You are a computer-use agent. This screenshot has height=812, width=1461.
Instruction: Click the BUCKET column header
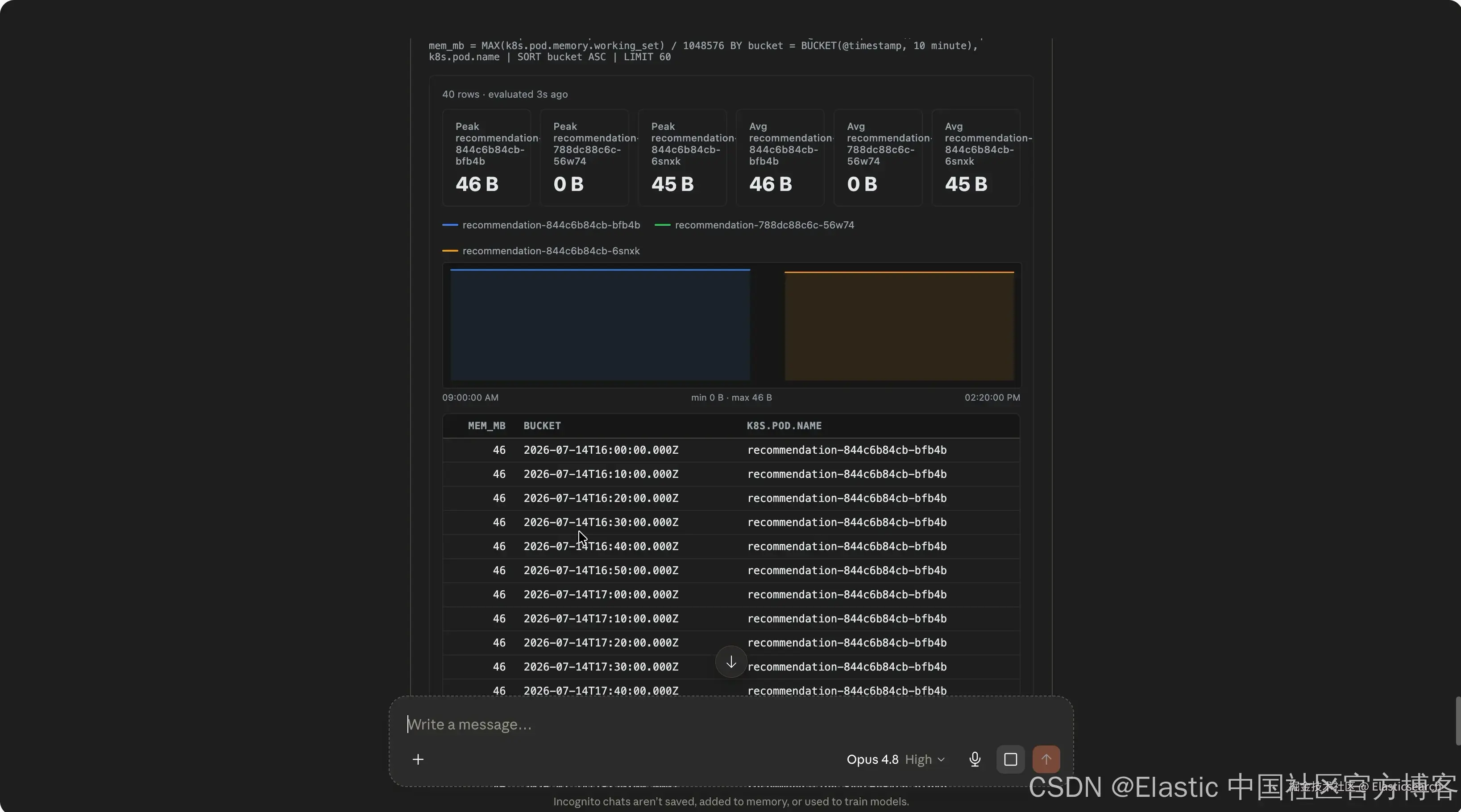tap(542, 426)
